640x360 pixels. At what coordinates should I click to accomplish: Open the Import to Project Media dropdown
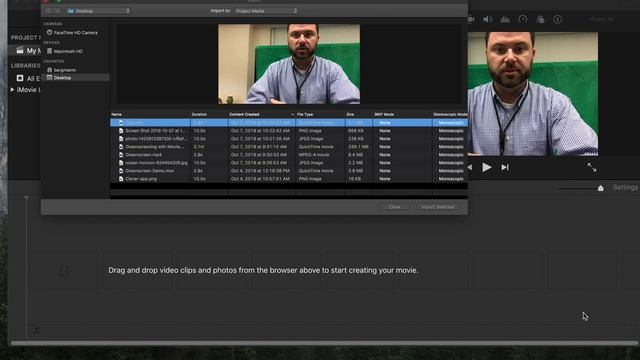click(266, 11)
